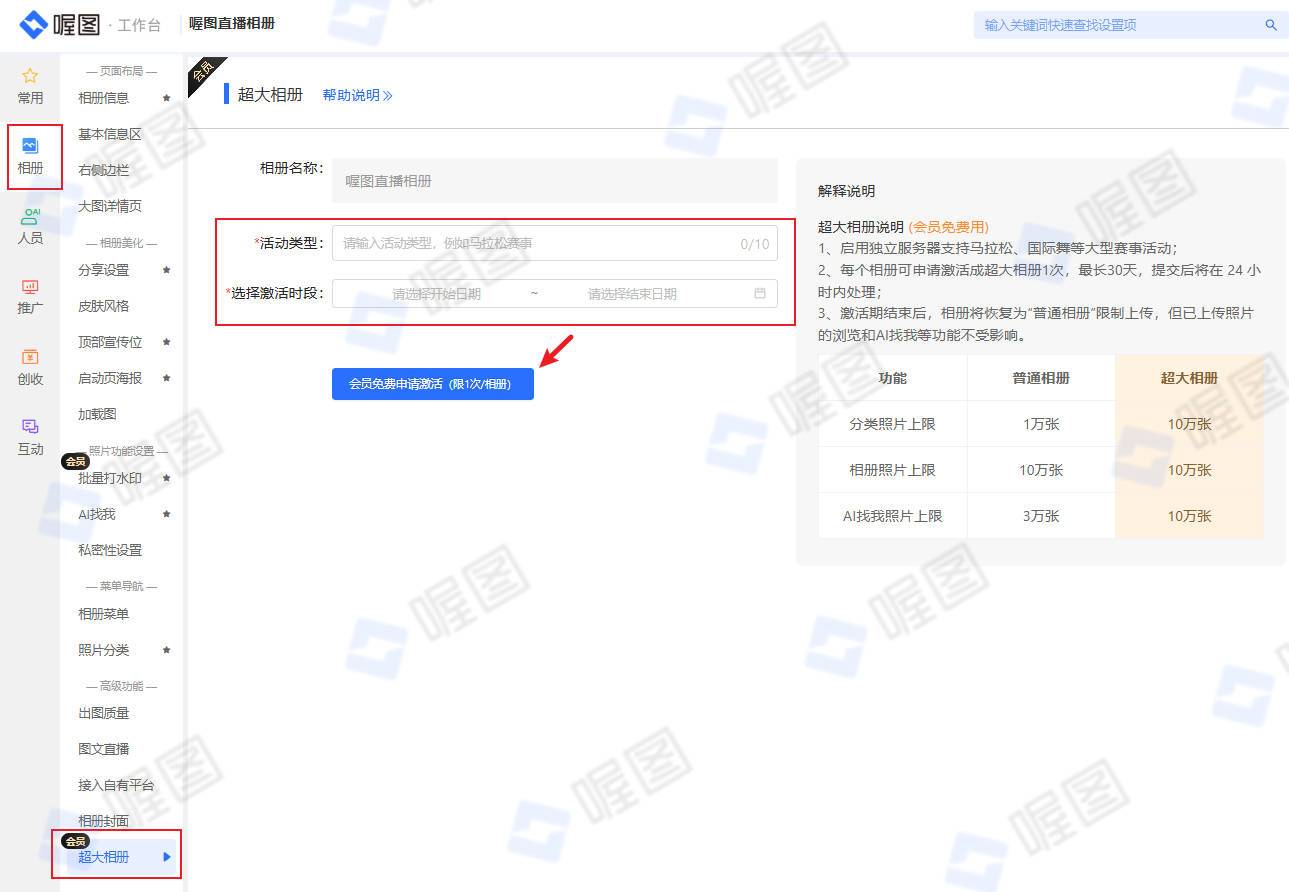Click the calendar icon in date range field
Viewport: 1289px width, 892px height.
[760, 294]
